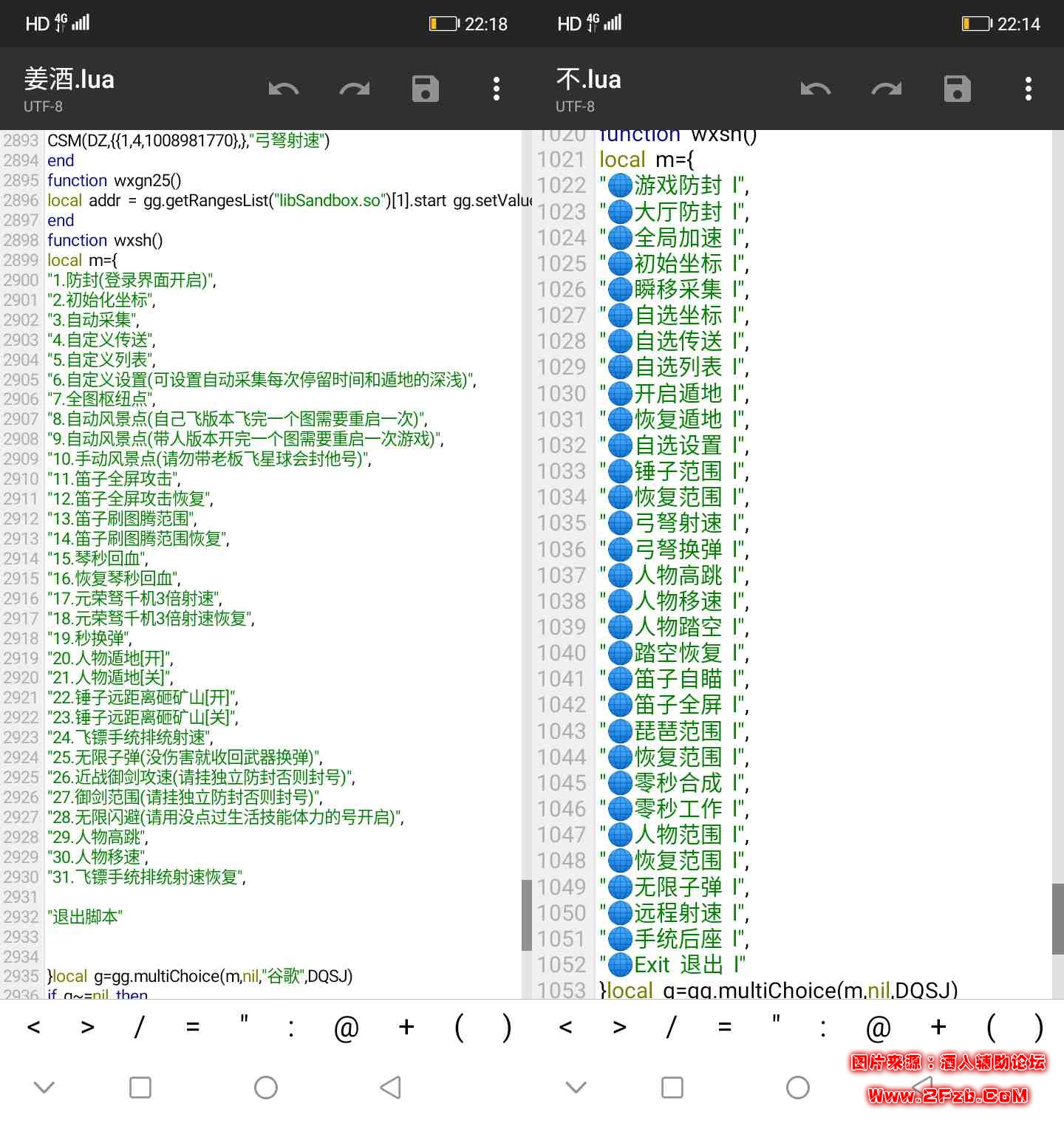Place cursor on line "1.防封(登录界面开启)"
The width and height of the screenshot is (1064, 1123).
pos(132,280)
